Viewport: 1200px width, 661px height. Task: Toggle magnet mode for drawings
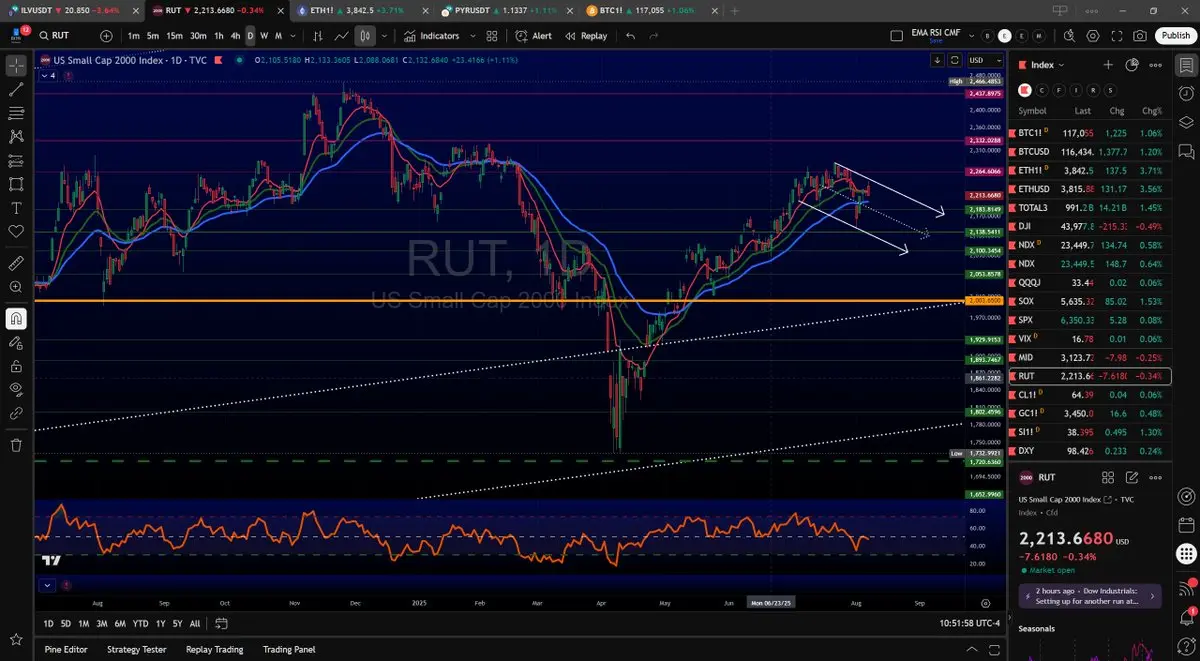(16, 319)
